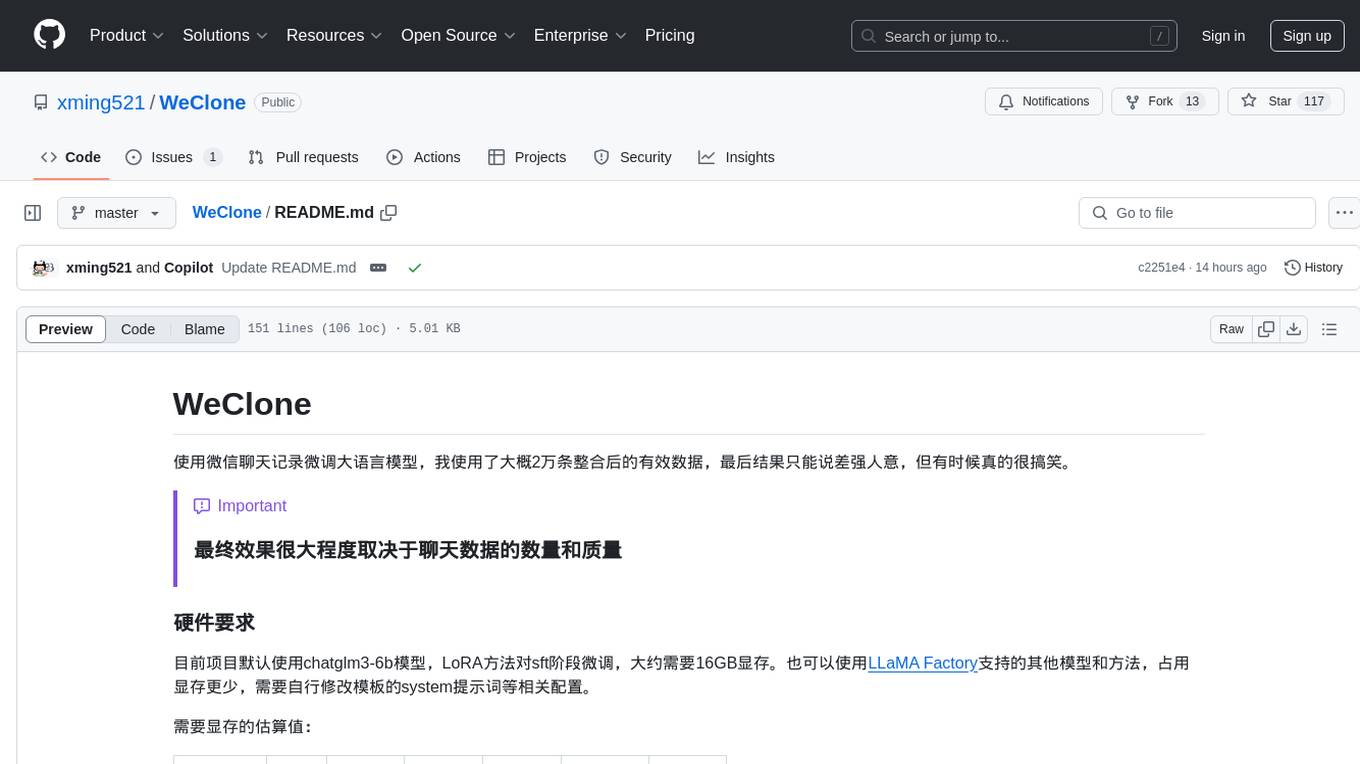
Task: Open the LLaMA Factory link
Action: tap(922, 663)
